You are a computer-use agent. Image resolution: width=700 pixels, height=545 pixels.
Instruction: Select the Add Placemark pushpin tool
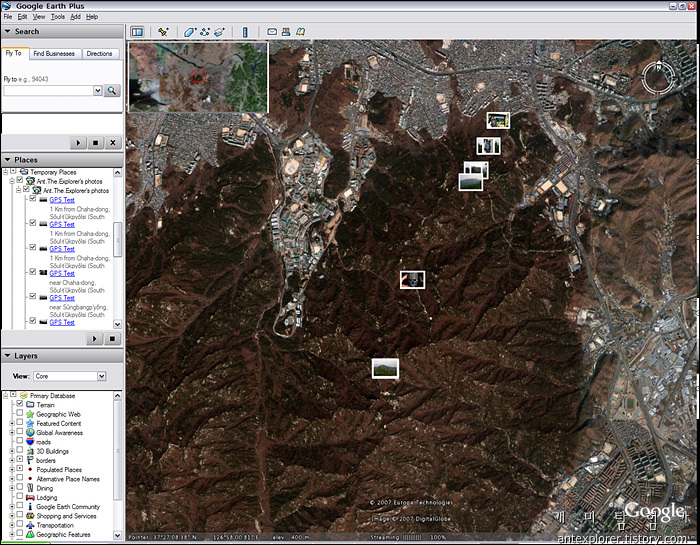pos(163,32)
